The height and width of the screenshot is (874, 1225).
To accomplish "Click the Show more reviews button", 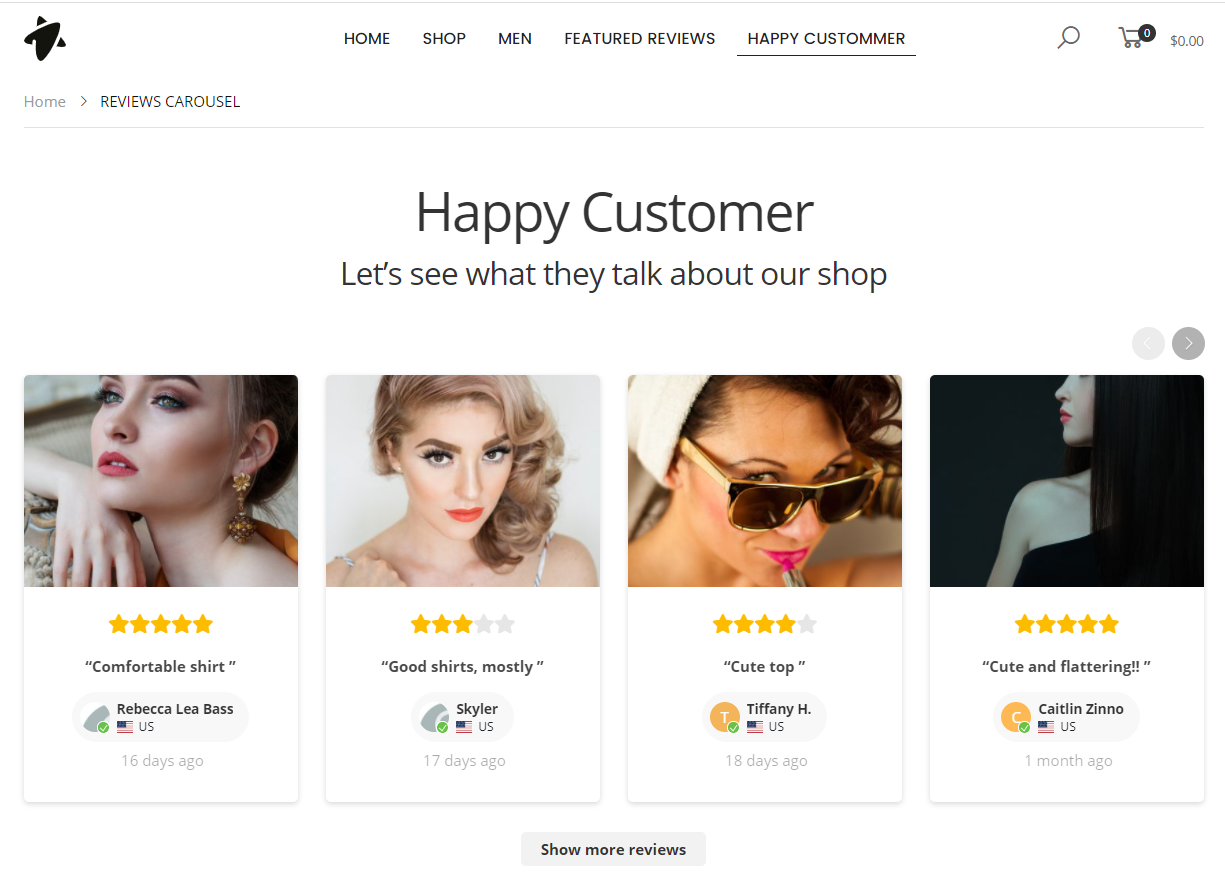I will (613, 849).
